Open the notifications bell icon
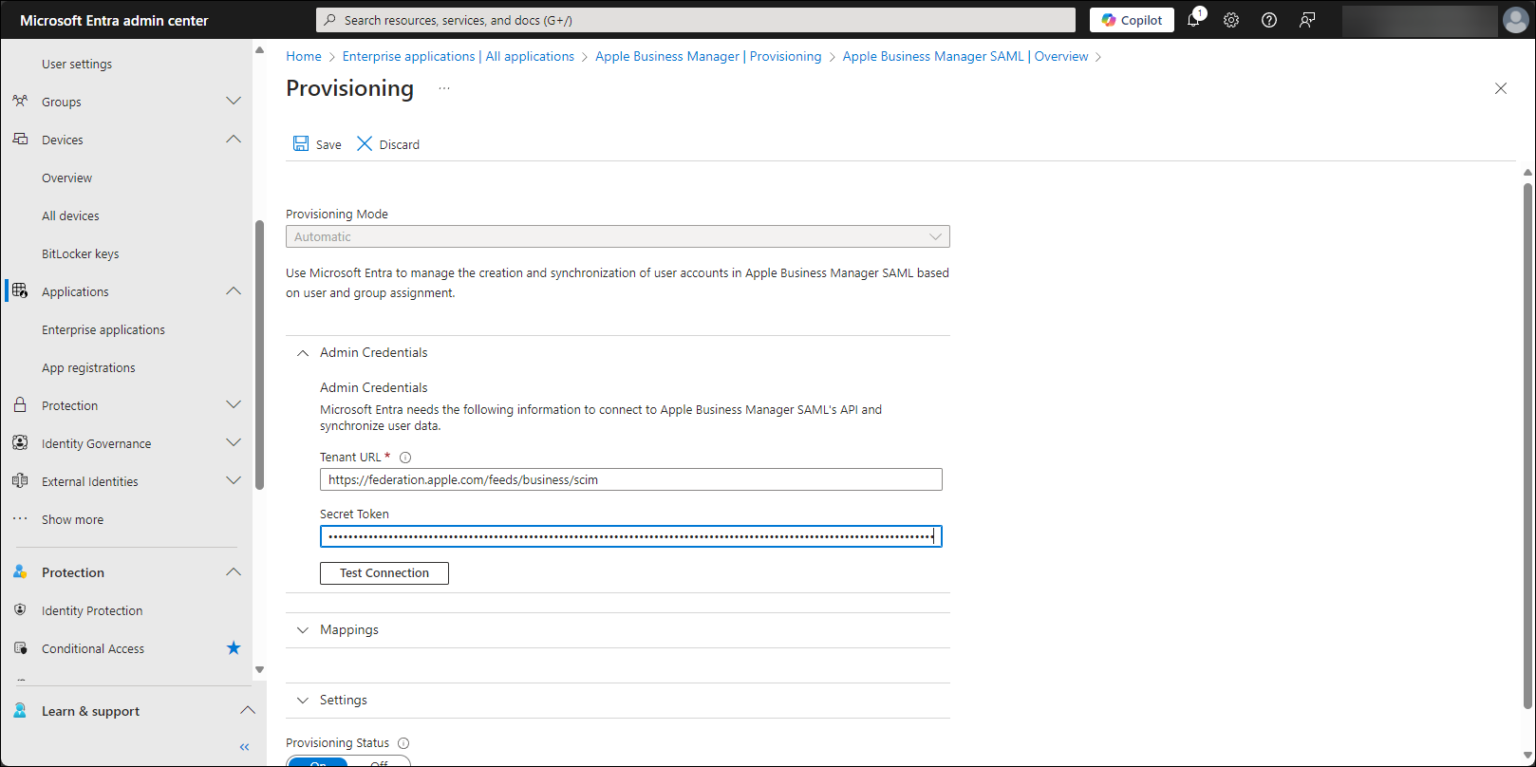1536x767 pixels. pos(1195,19)
